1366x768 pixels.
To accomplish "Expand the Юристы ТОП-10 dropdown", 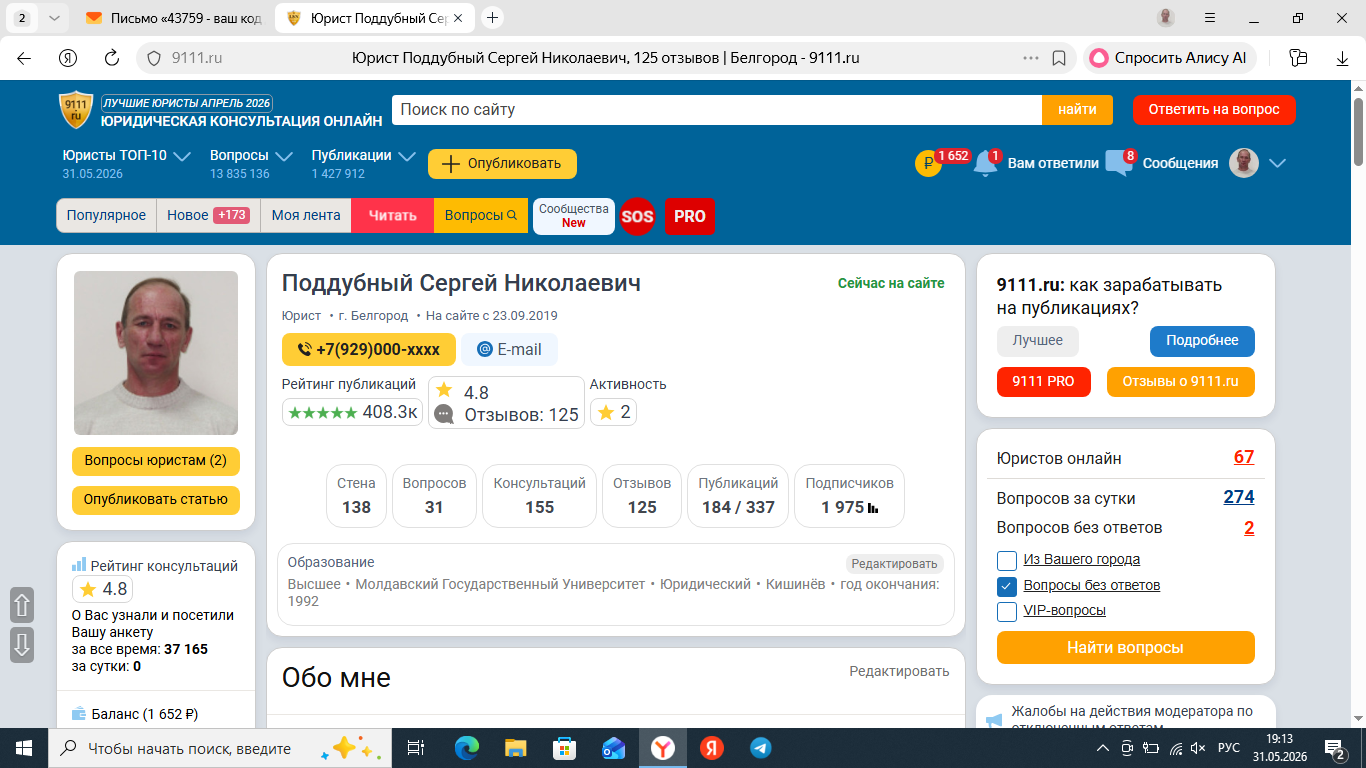I will [x=182, y=156].
